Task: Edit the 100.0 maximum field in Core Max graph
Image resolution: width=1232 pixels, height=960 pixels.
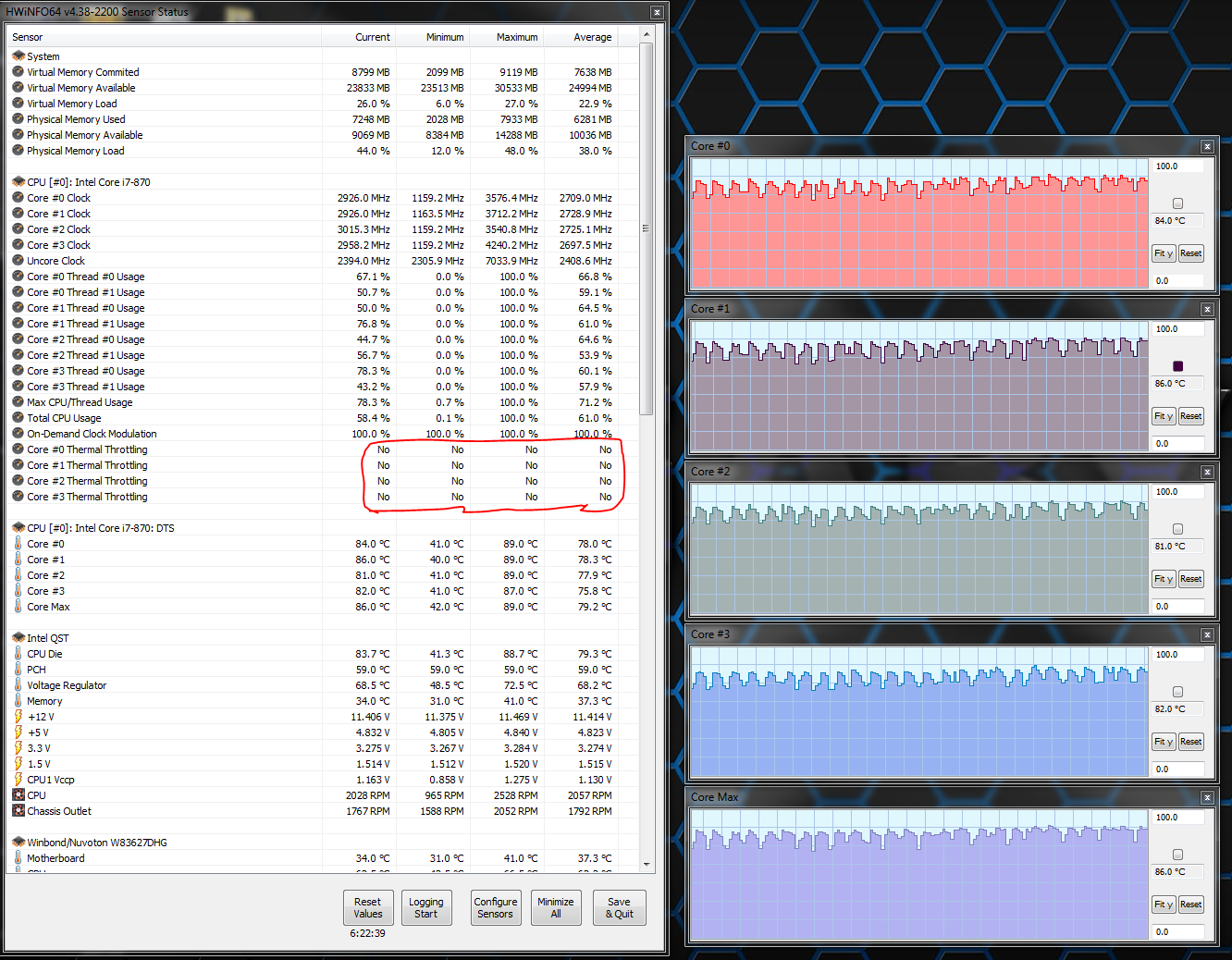Action: 1178,818
